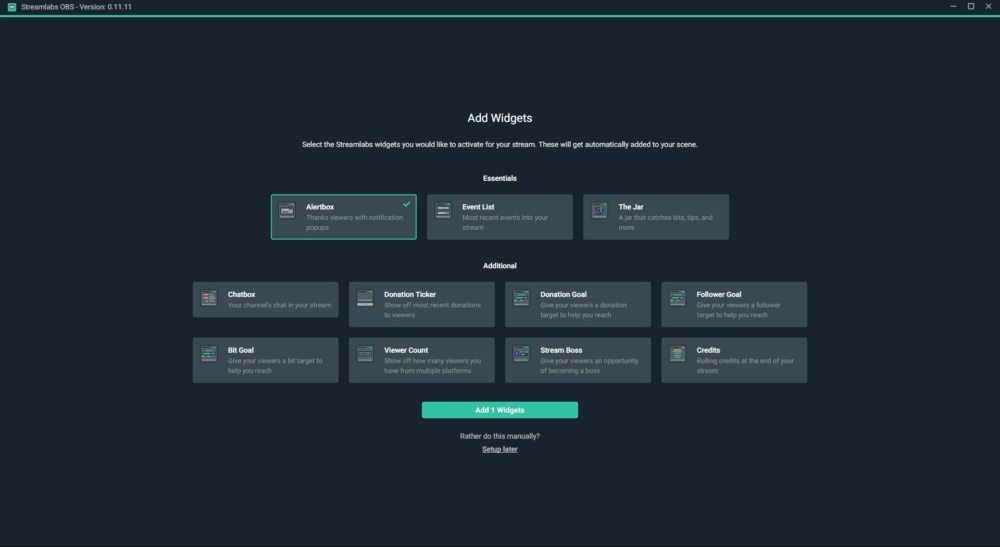Select the Event List widget title
Screen dimensions: 1000x547
(x=478, y=207)
